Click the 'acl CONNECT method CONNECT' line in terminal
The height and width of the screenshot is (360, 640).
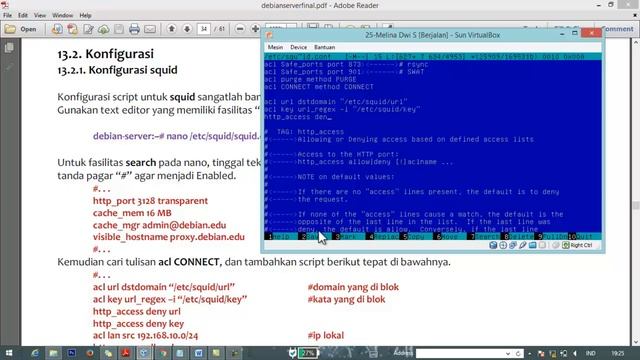click(319, 87)
